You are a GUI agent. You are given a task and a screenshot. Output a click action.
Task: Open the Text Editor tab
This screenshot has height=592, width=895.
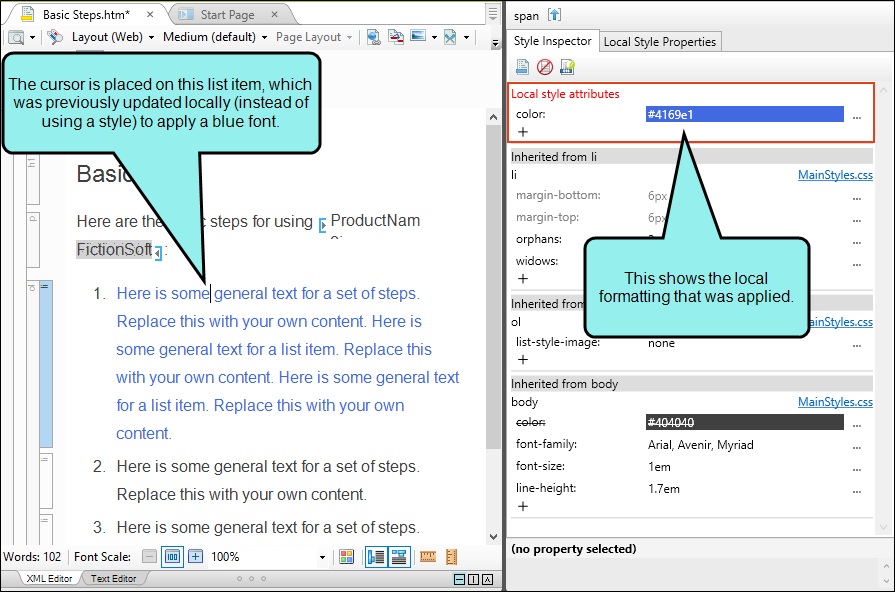pos(113,578)
